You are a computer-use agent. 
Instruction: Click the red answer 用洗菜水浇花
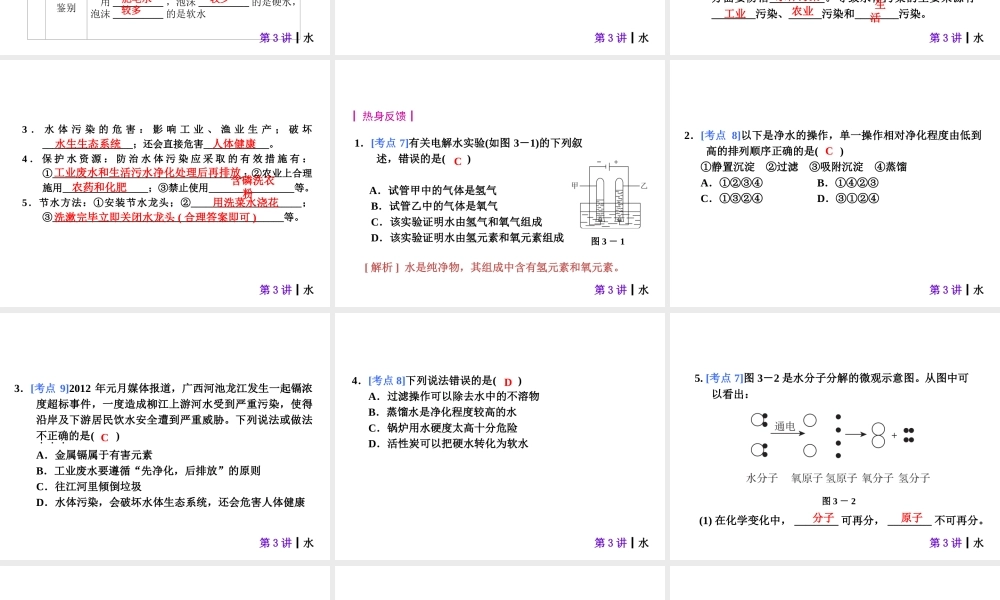click(x=246, y=202)
